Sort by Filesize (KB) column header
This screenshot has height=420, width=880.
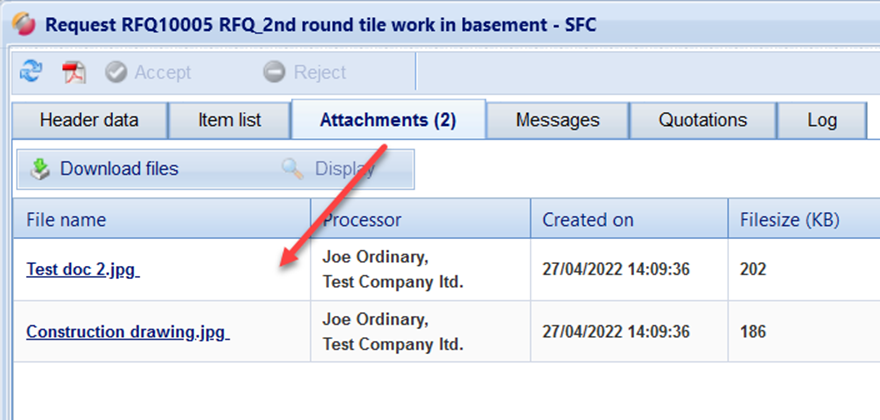click(x=789, y=219)
